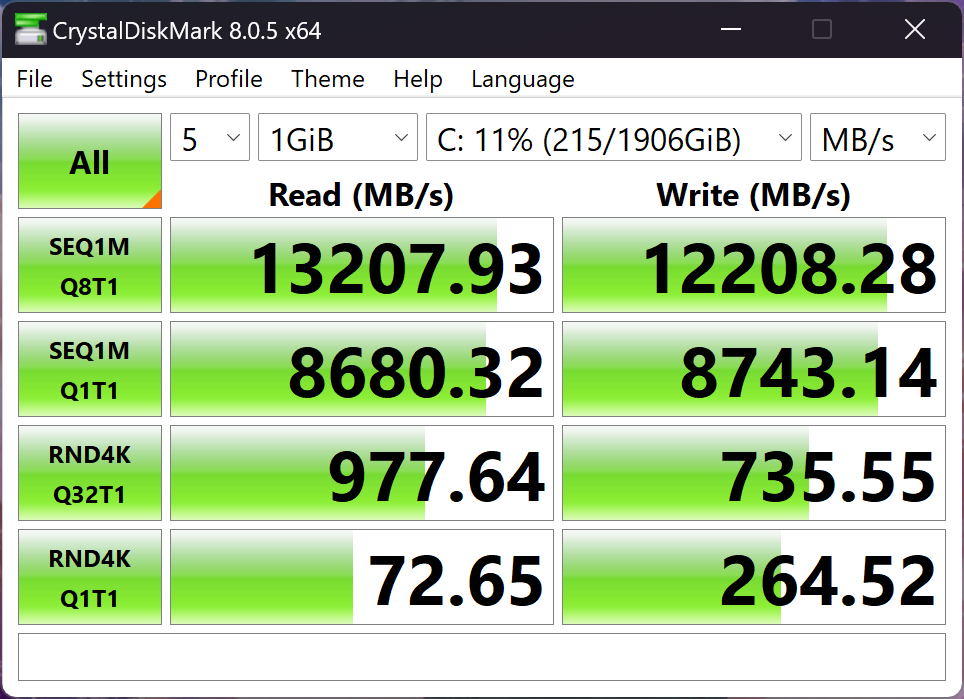Screen dimensions: 964x699
Task: Run the RND4K Q1T1 test
Action: (90, 577)
